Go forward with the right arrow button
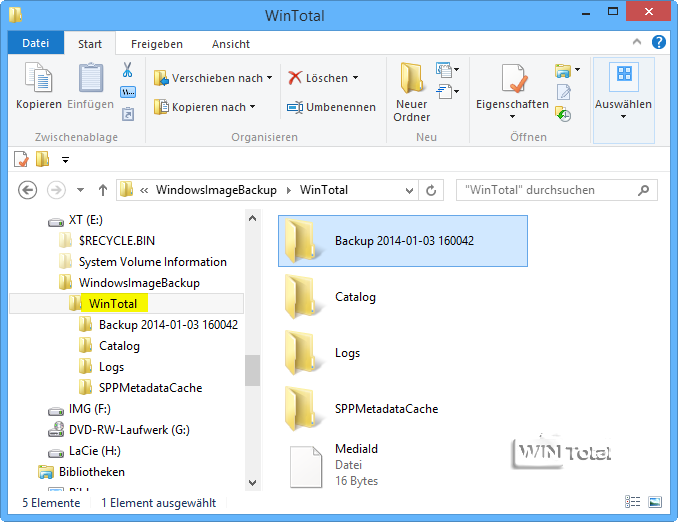 (56, 190)
